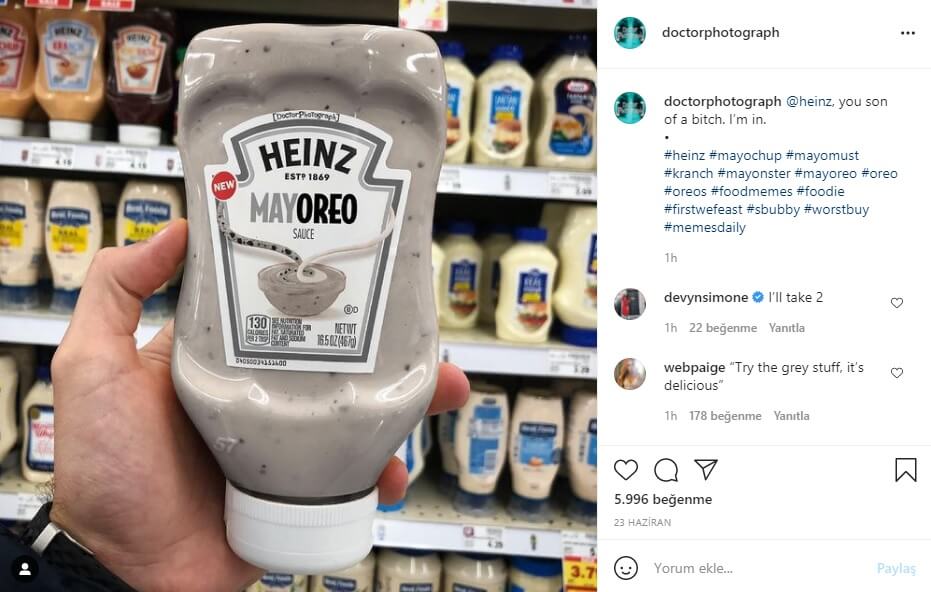Click Paylaş to post comment
Screen dimensions: 931x592
point(896,568)
